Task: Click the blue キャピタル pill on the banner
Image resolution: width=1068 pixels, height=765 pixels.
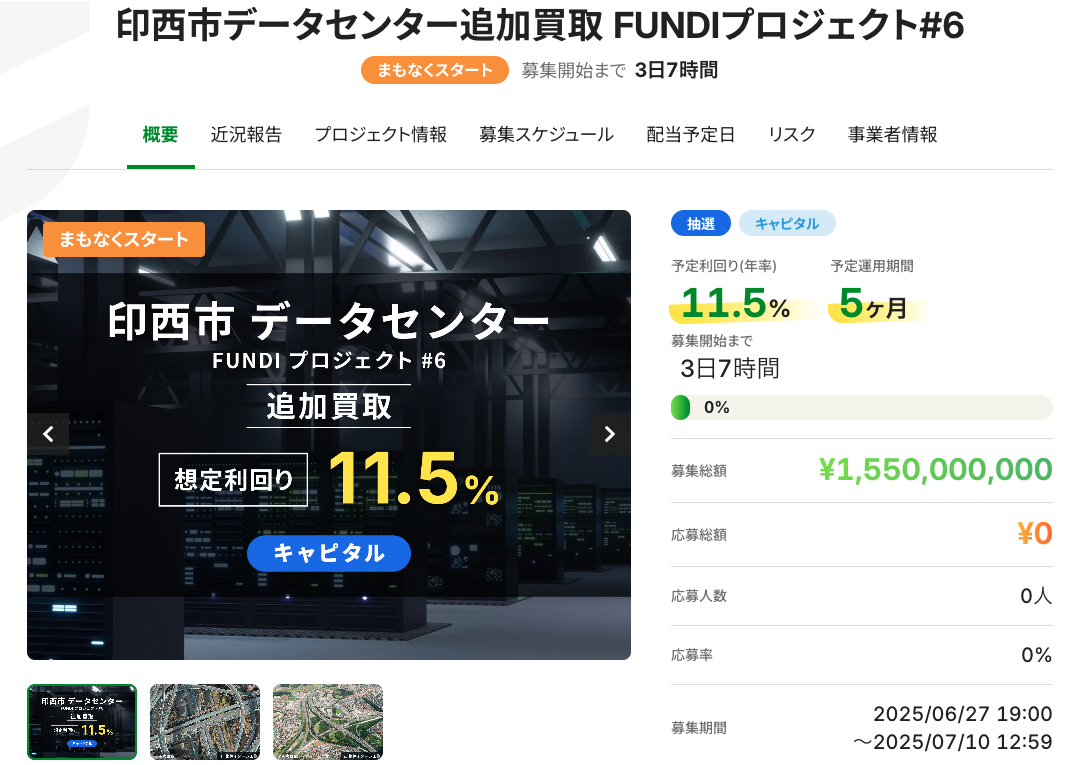Action: point(329,553)
